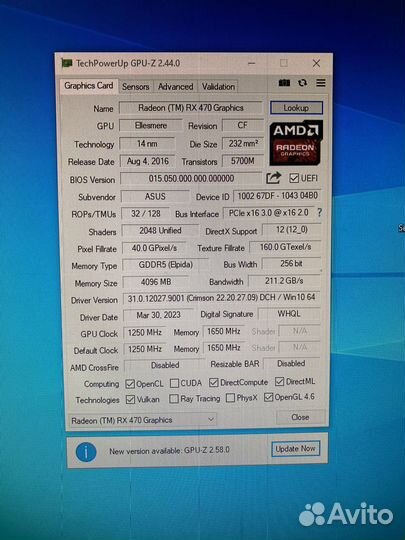Click the GPU Clock row Memory 1650 MHz
This screenshot has height=540, width=405.
click(224, 331)
